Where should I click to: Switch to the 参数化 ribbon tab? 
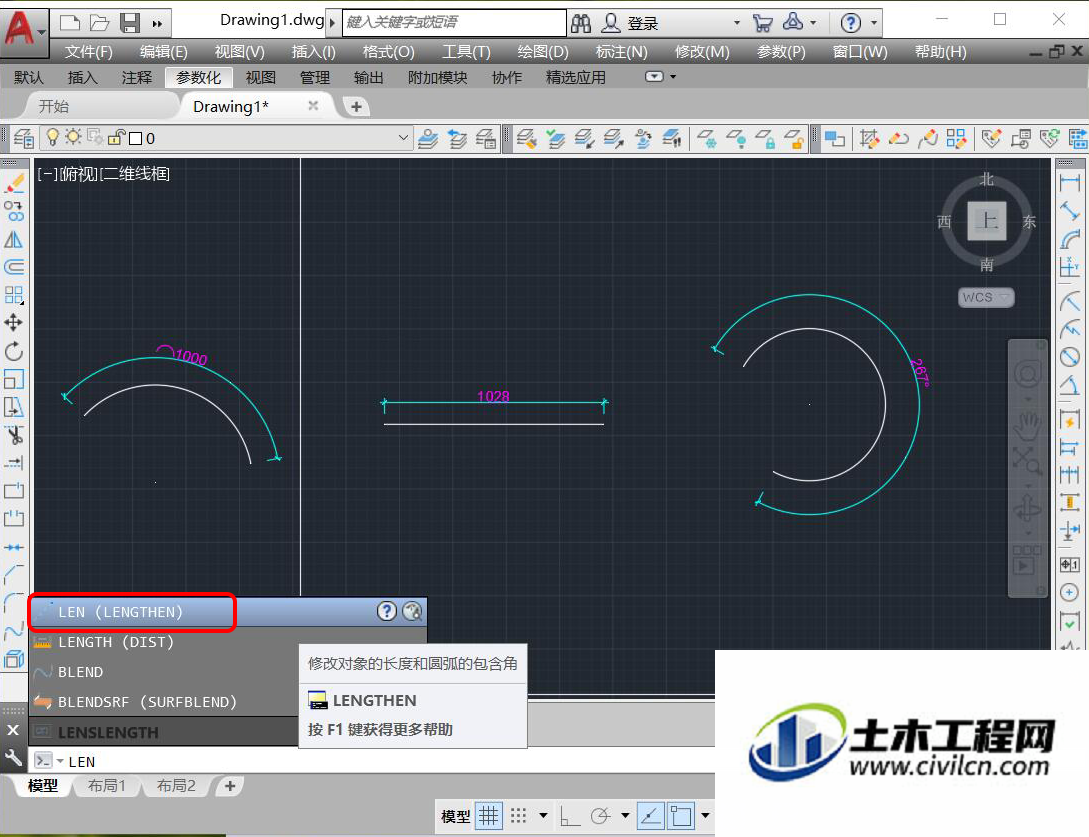[x=199, y=77]
